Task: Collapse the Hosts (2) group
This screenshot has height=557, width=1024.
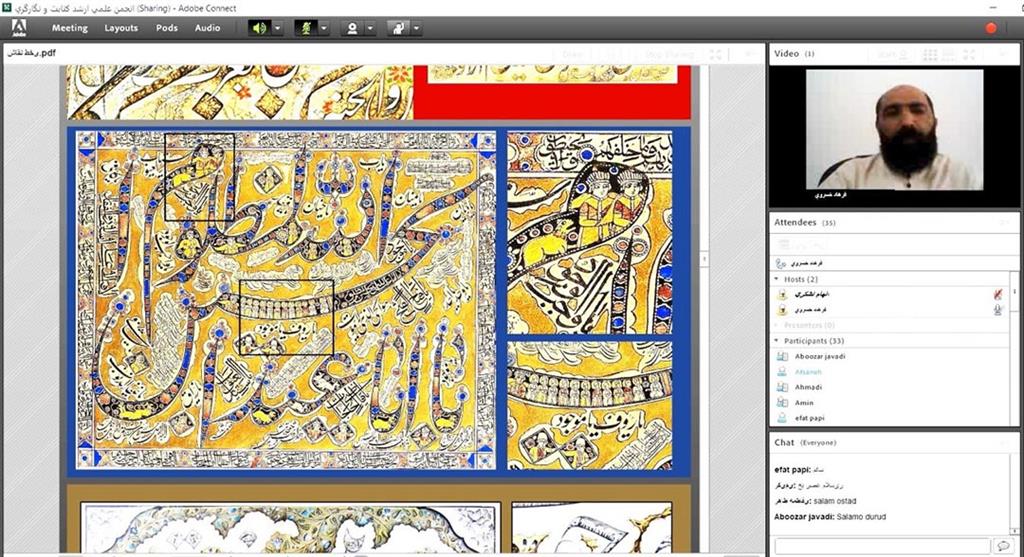Action: [776, 279]
